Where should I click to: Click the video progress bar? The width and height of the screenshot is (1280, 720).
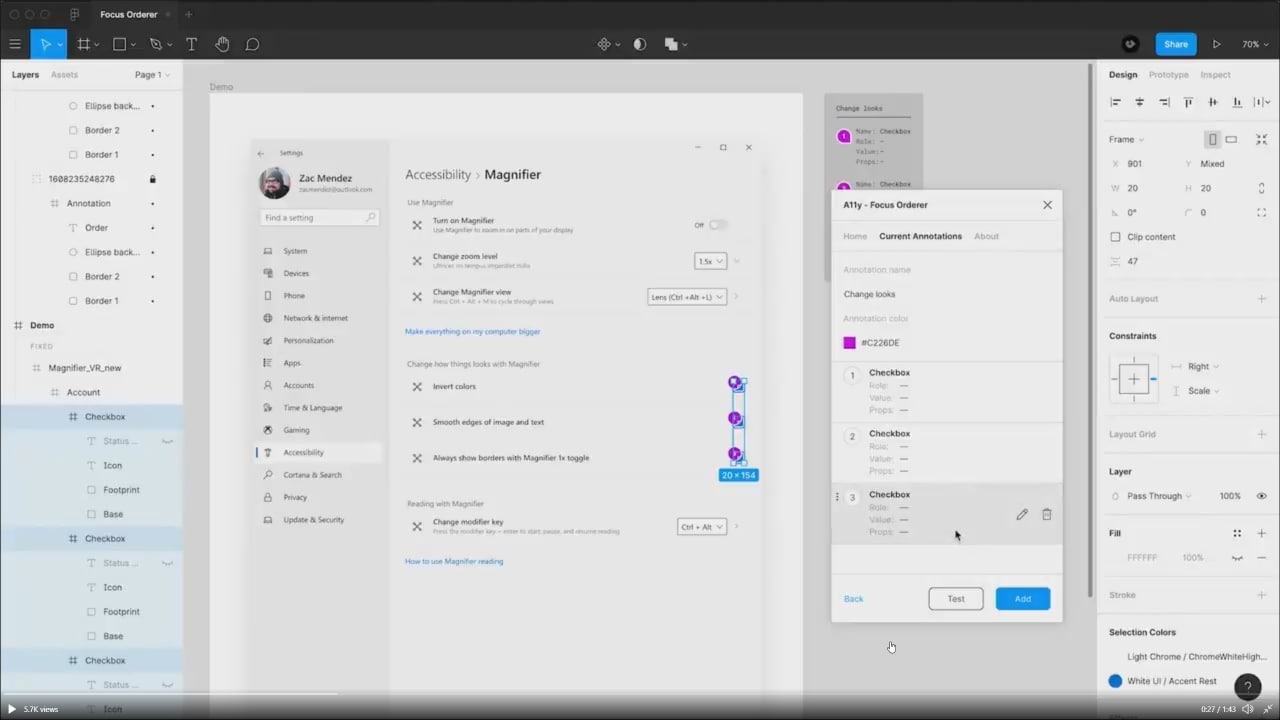[x=640, y=694]
